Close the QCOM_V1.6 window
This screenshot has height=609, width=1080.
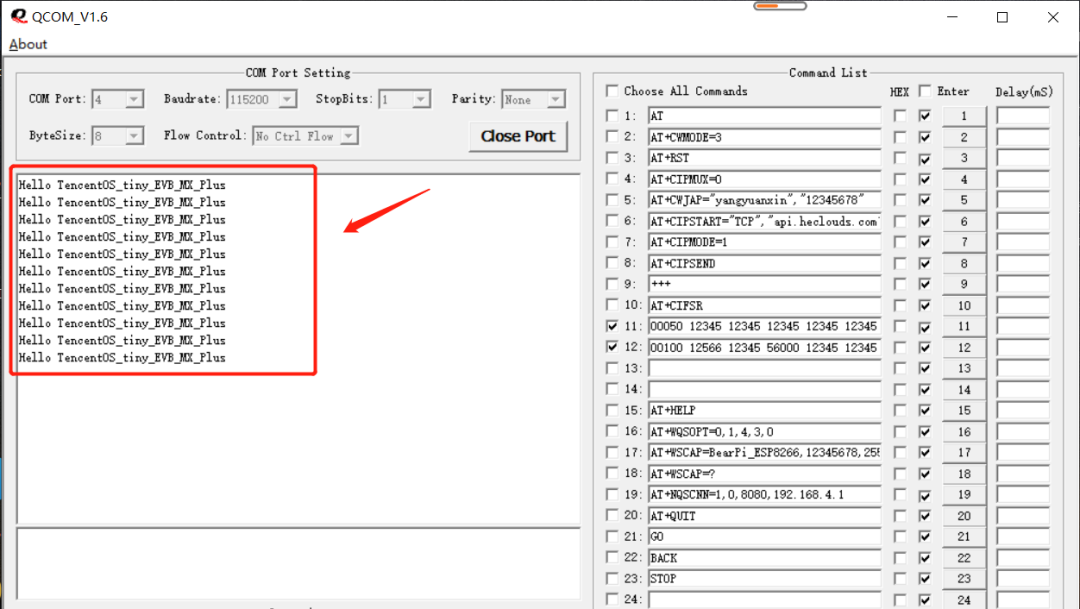(x=1053, y=17)
